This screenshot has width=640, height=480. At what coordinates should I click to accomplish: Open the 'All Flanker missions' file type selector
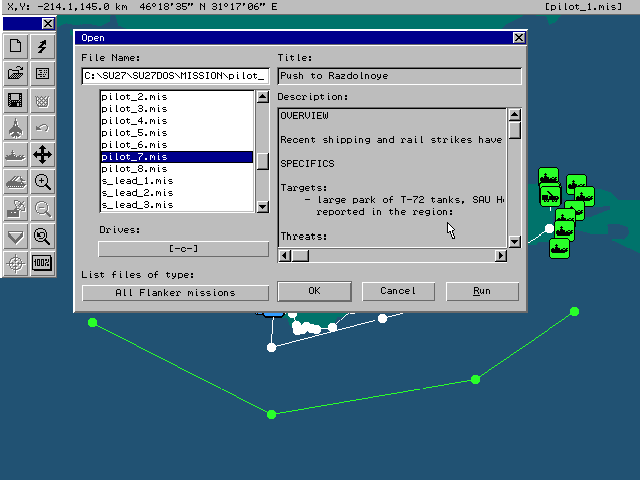[175, 292]
